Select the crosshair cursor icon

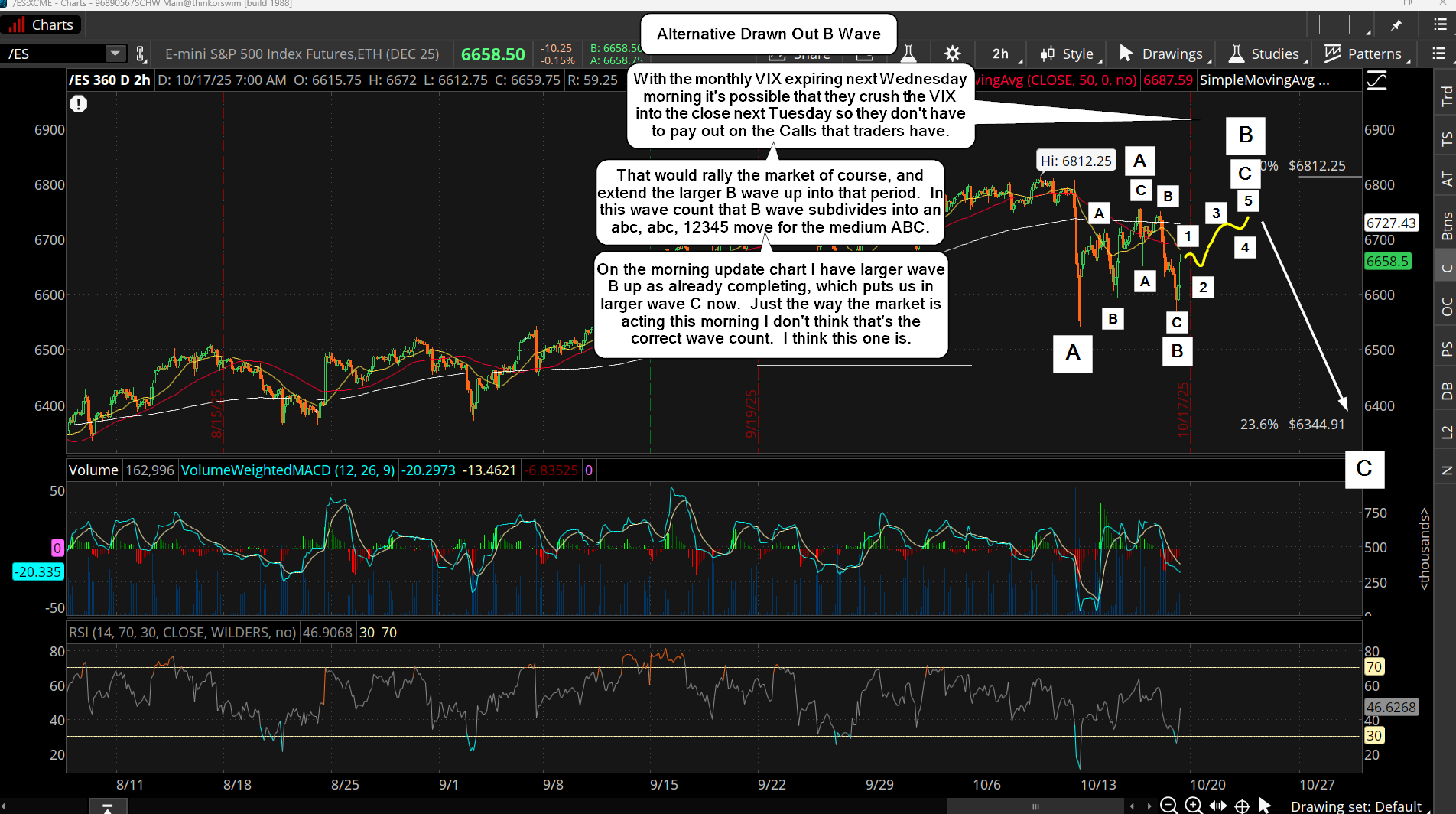[1243, 806]
